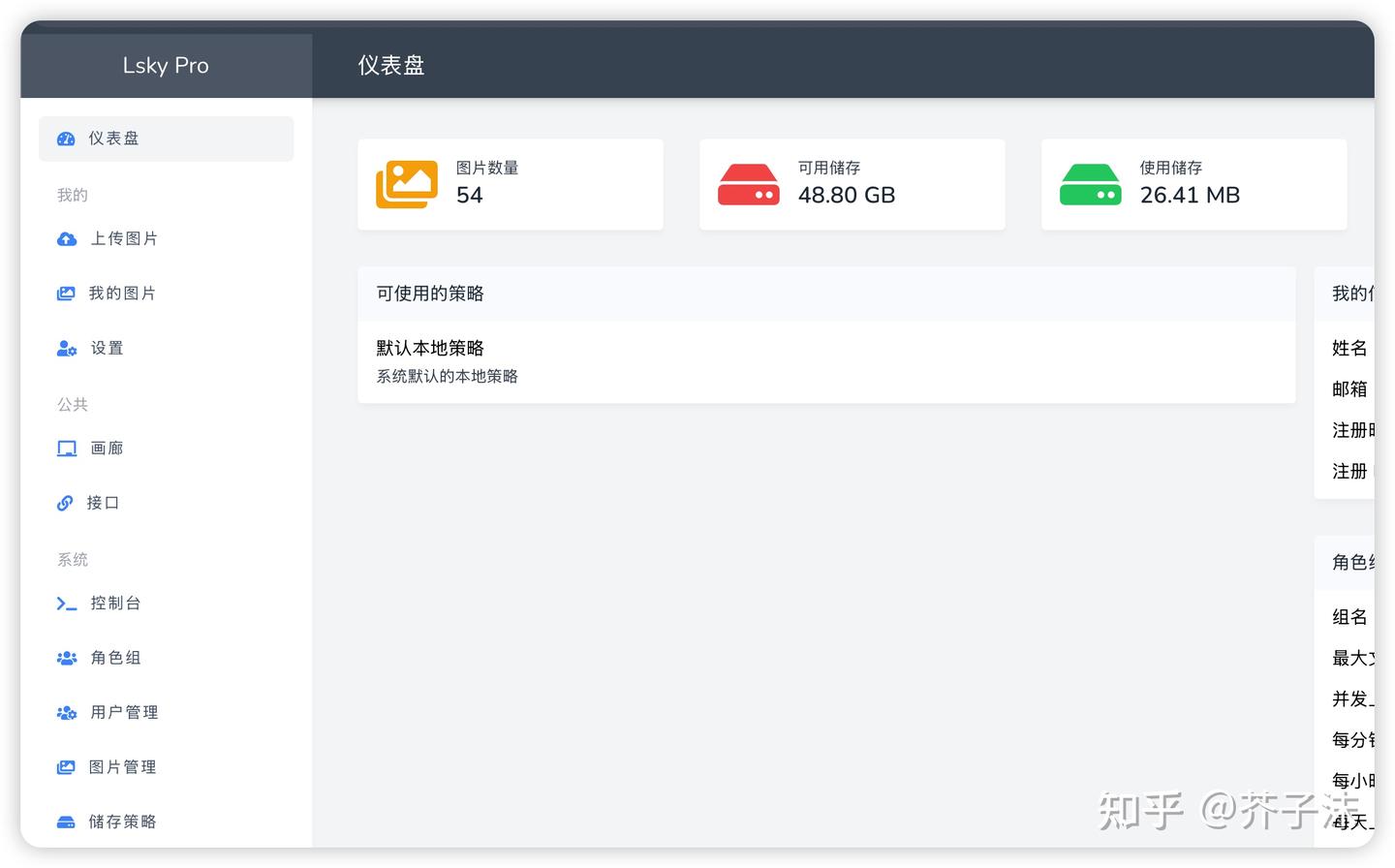Open the 接口 API page
Viewport: 1395px width, 868px height.
tap(167, 503)
